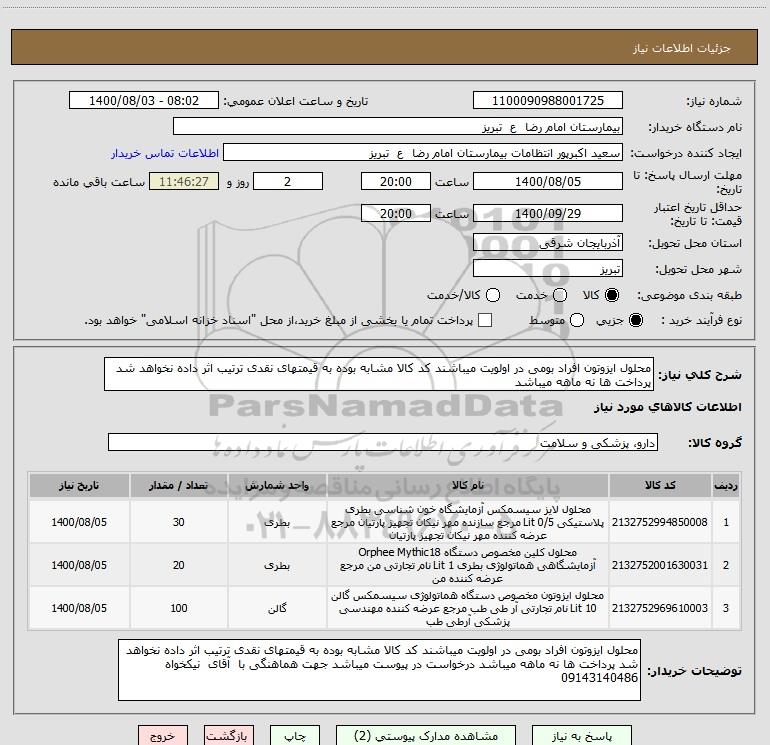The width and height of the screenshot is (770, 745).
Task: Click the جزئیات اطلاعات نیاز header title
Action: [682, 48]
